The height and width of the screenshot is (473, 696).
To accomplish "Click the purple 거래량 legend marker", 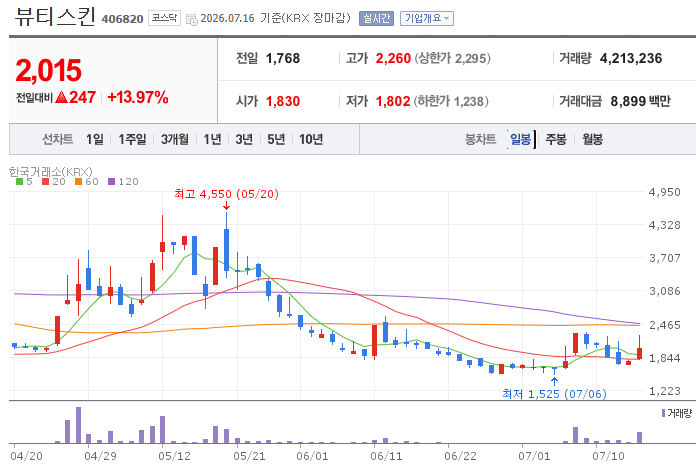I will [x=663, y=413].
